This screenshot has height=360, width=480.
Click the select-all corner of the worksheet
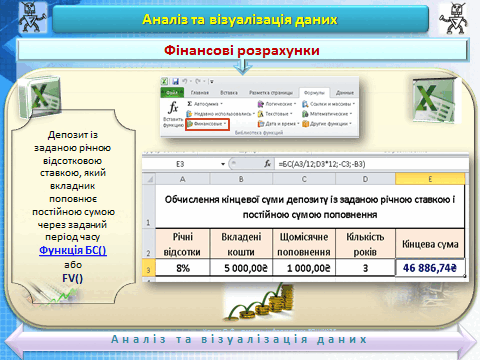pyautogui.click(x=149, y=179)
